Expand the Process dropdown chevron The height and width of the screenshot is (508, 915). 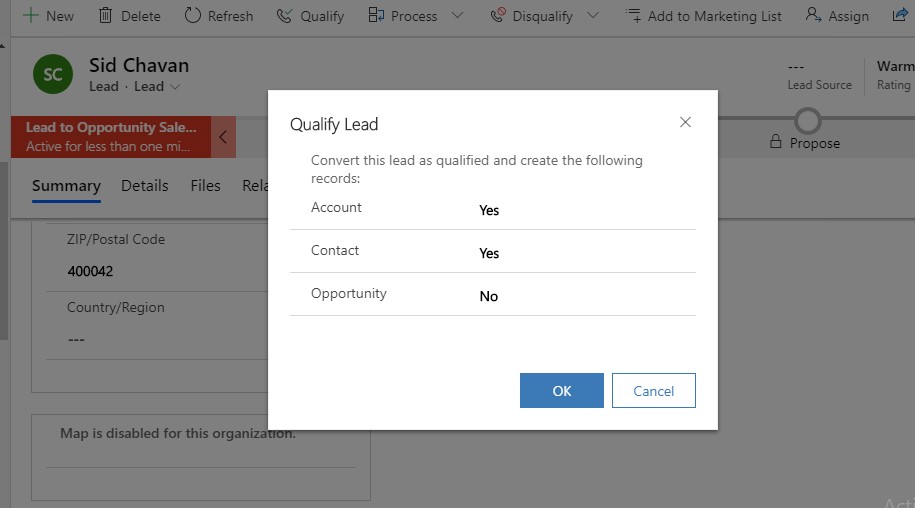pyautogui.click(x=458, y=15)
